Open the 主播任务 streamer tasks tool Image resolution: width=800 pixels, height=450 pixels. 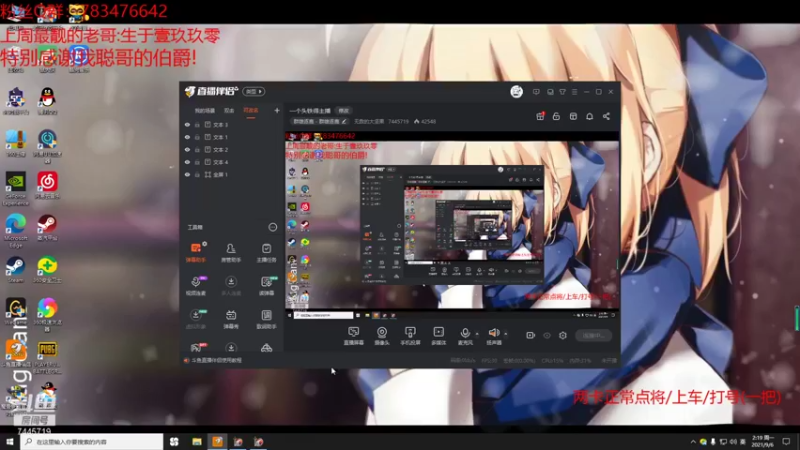click(266, 253)
